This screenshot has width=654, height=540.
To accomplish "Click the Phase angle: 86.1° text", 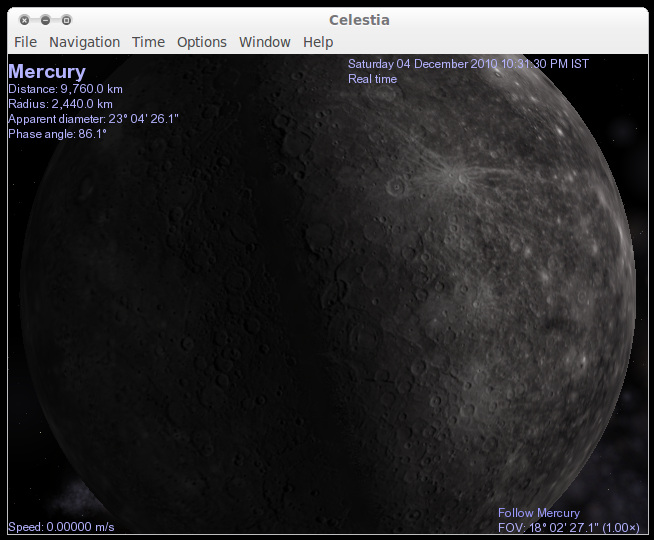I will (58, 134).
